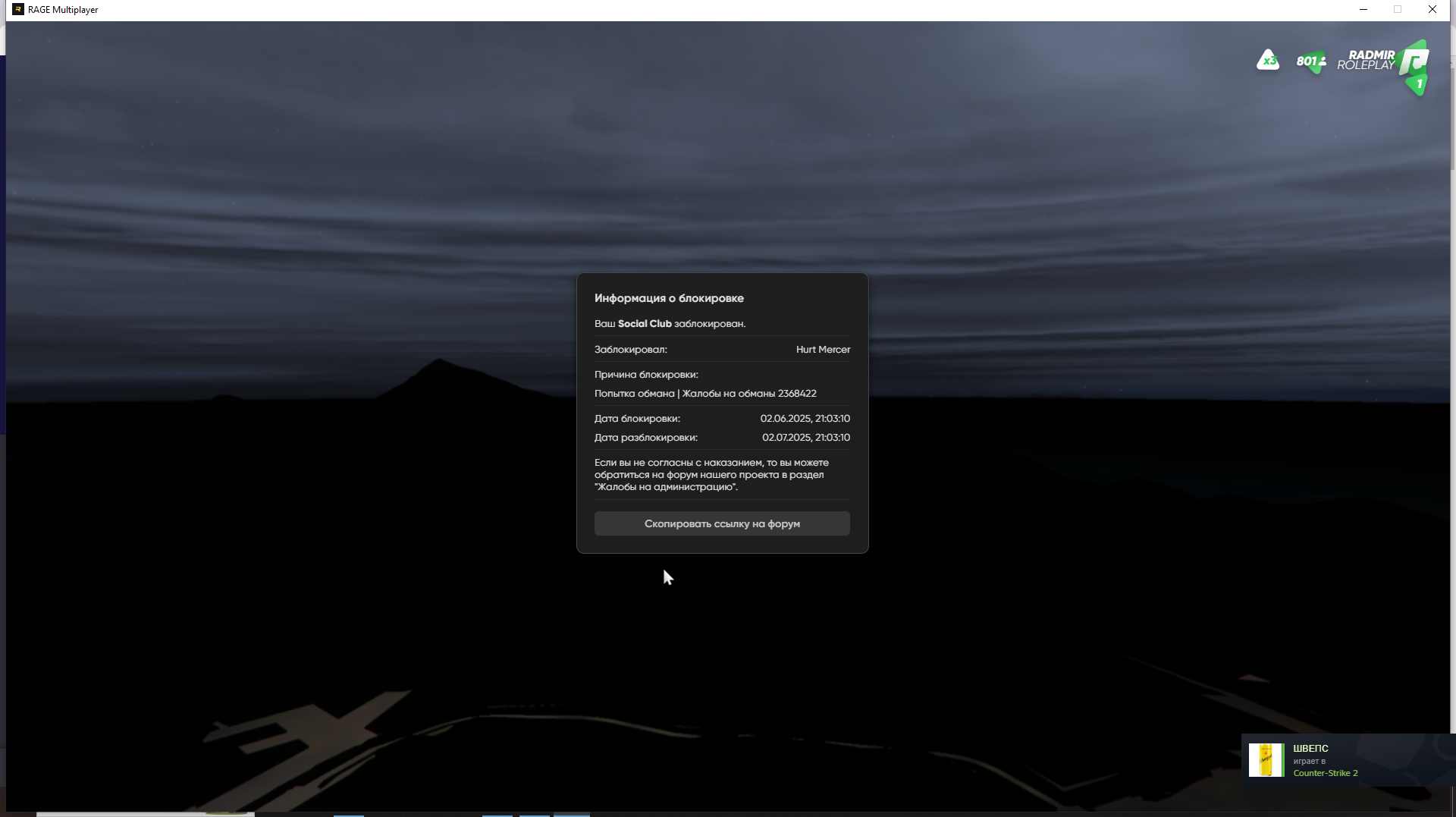Click the Дата разблокировки label
This screenshot has width=1456, height=817.
coord(646,438)
